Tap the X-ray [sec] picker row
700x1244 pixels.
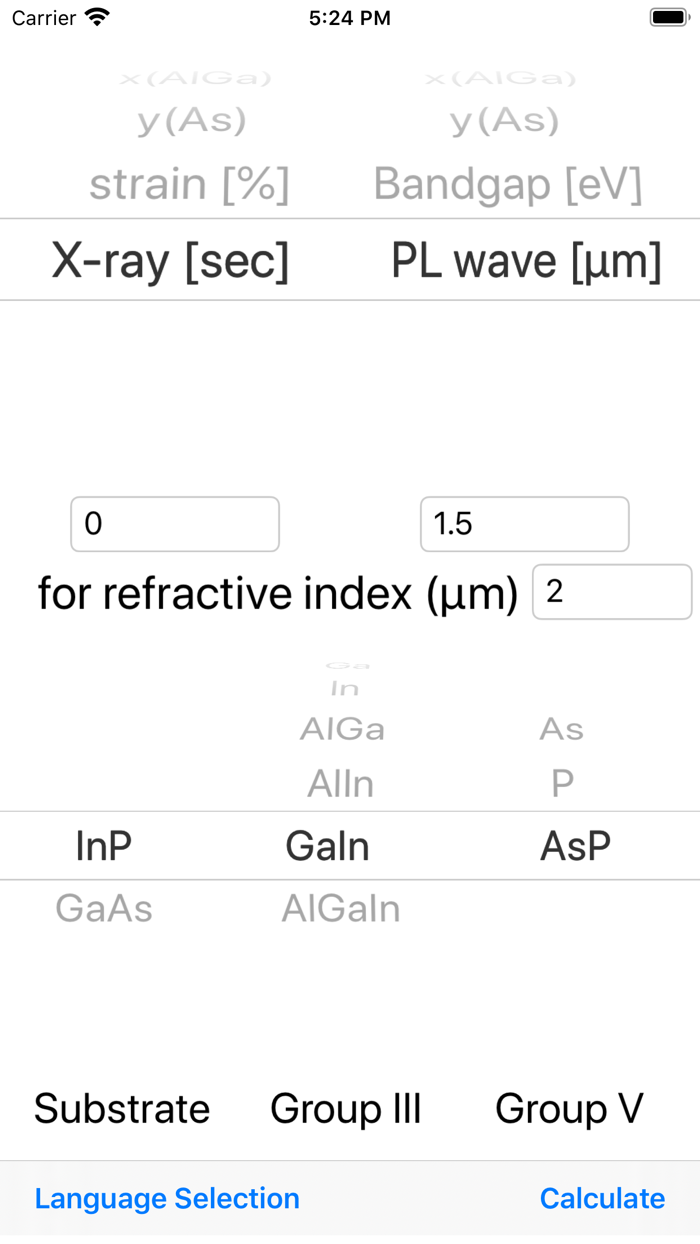point(170,261)
